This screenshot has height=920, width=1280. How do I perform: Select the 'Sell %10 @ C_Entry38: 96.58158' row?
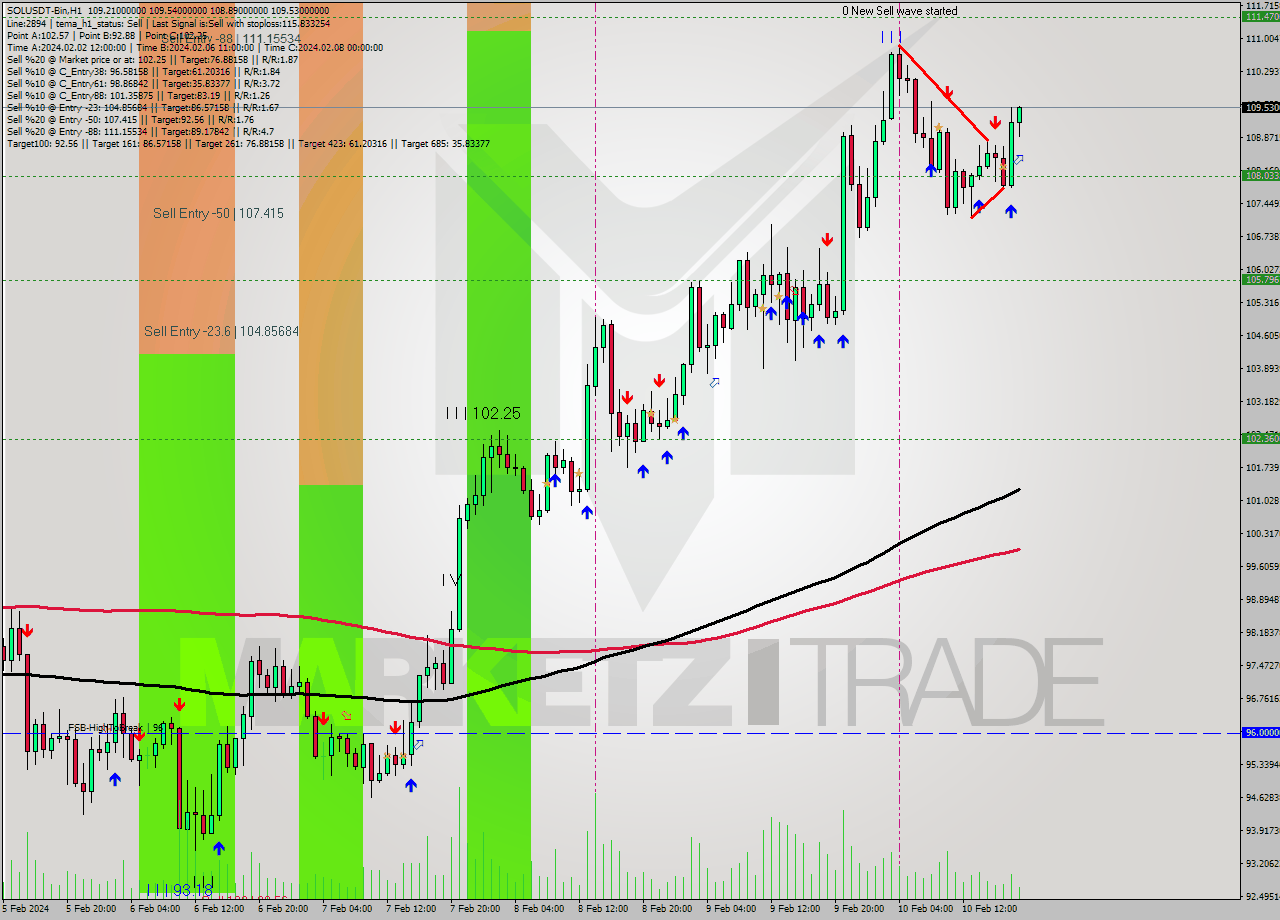point(143,71)
